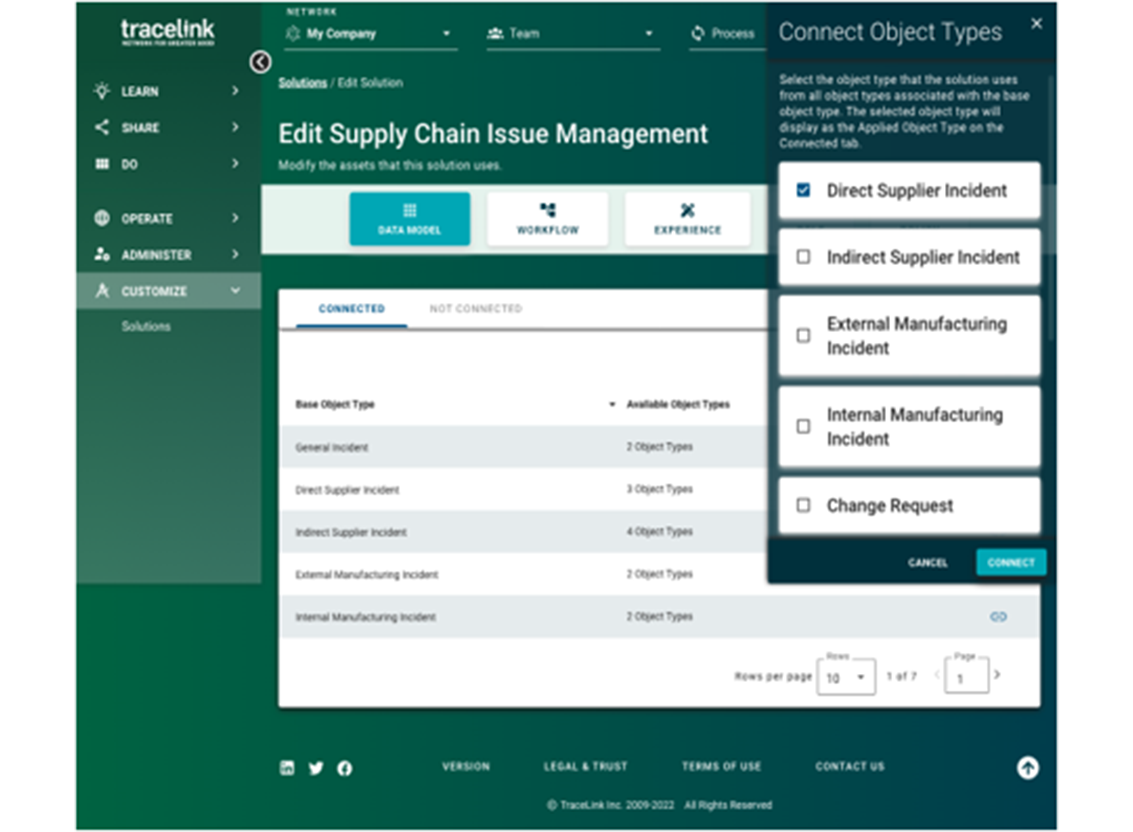Click the tracelink logo
Image resolution: width=1133 pixels, height=832 pixels.
click(168, 32)
